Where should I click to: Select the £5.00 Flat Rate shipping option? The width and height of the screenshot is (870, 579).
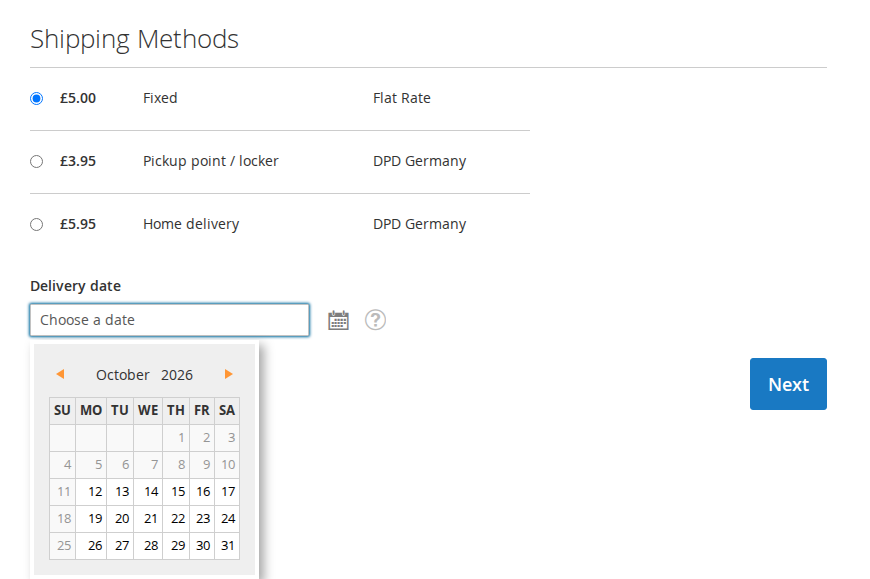[x=37, y=99]
